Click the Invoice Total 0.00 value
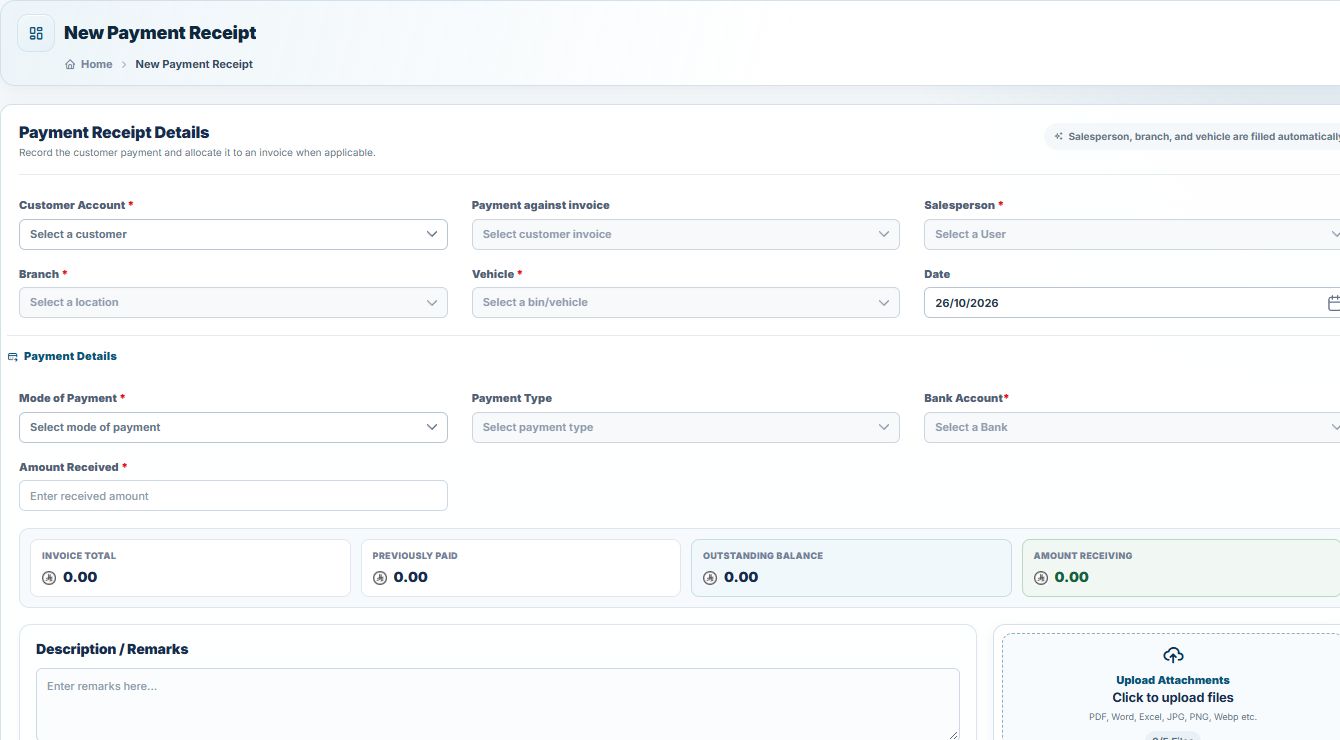This screenshot has height=740, width=1340. (x=80, y=577)
